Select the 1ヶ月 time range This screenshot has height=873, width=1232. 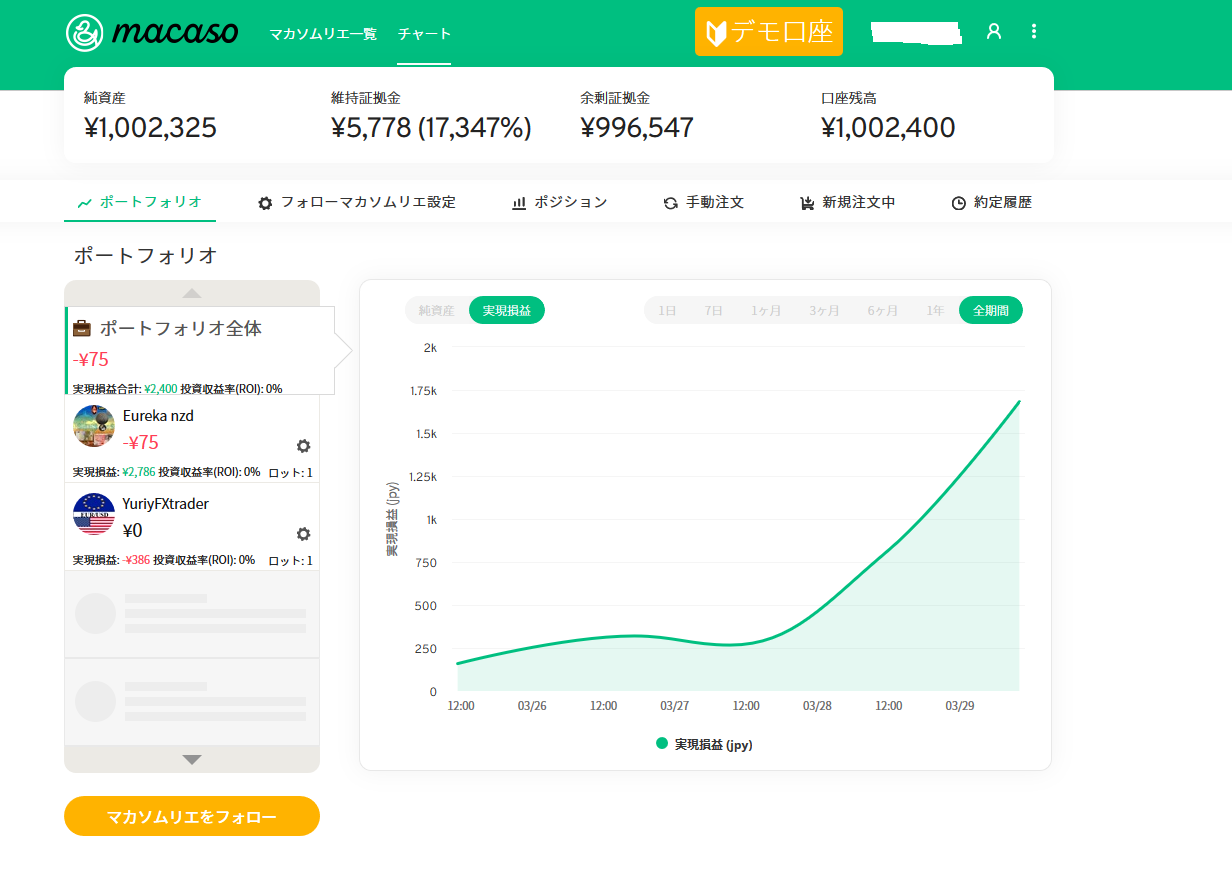click(x=766, y=311)
